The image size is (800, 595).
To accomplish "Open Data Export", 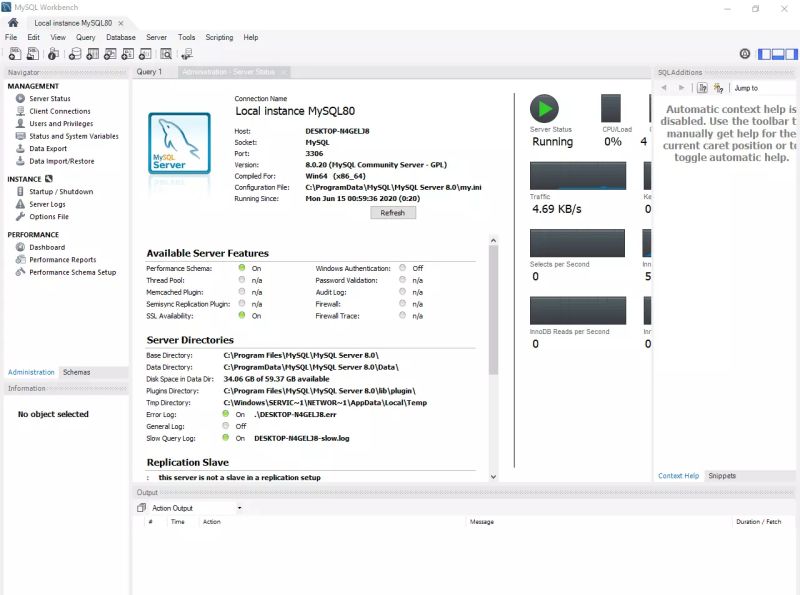I will (x=48, y=148).
